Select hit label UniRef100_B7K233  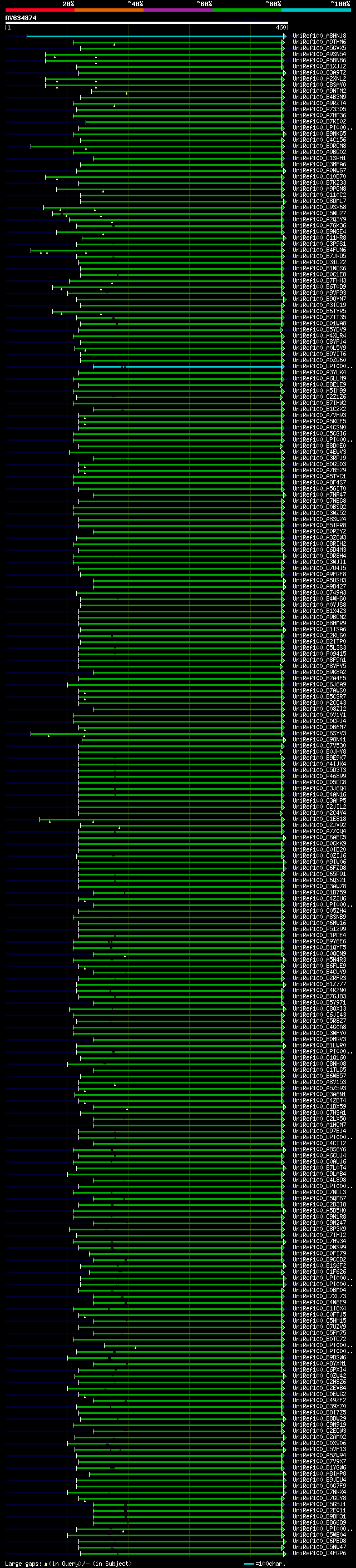coord(319,182)
